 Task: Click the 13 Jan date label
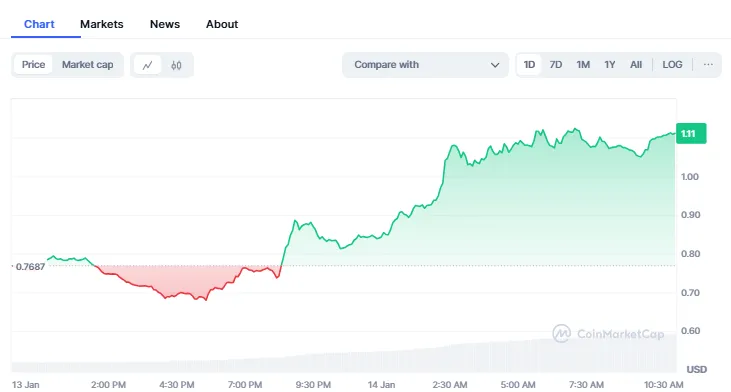coord(26,385)
